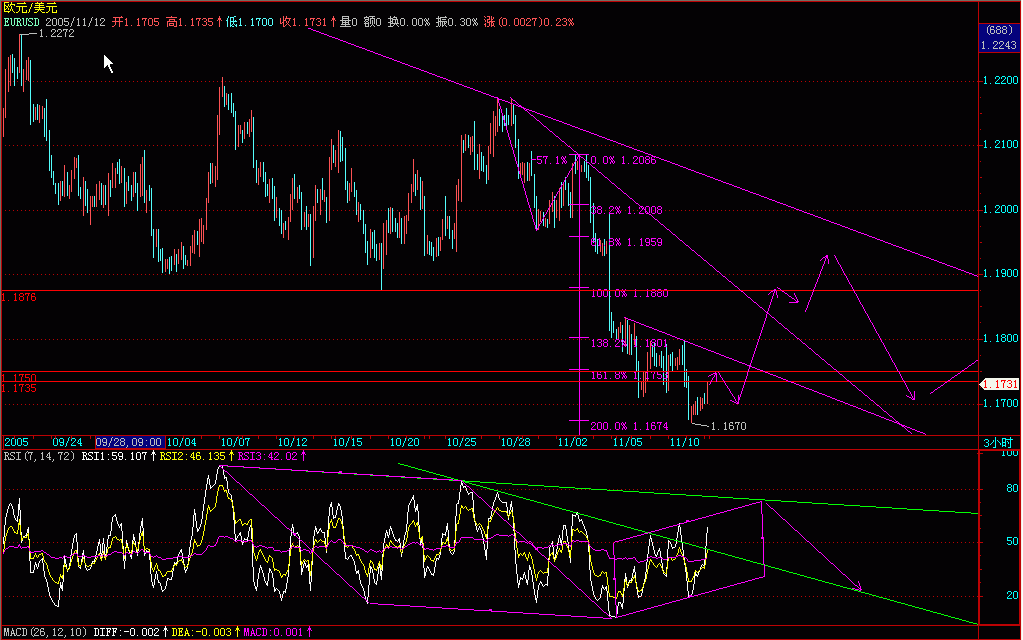Click the 09/24 date on time axis
Screen dimensions: 1023x640
67,442
